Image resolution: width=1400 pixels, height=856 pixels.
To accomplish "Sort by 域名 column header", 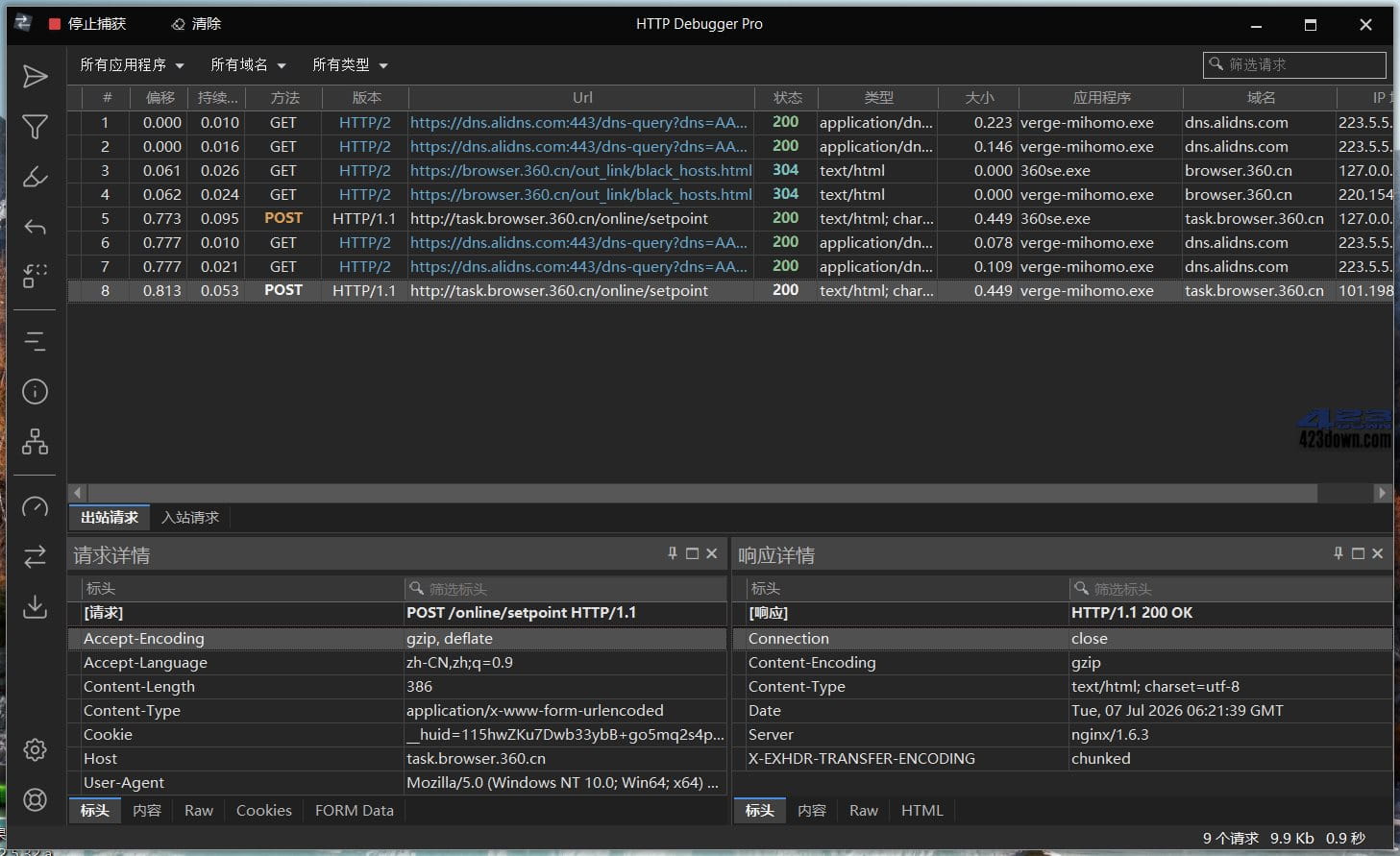I will coord(1261,98).
